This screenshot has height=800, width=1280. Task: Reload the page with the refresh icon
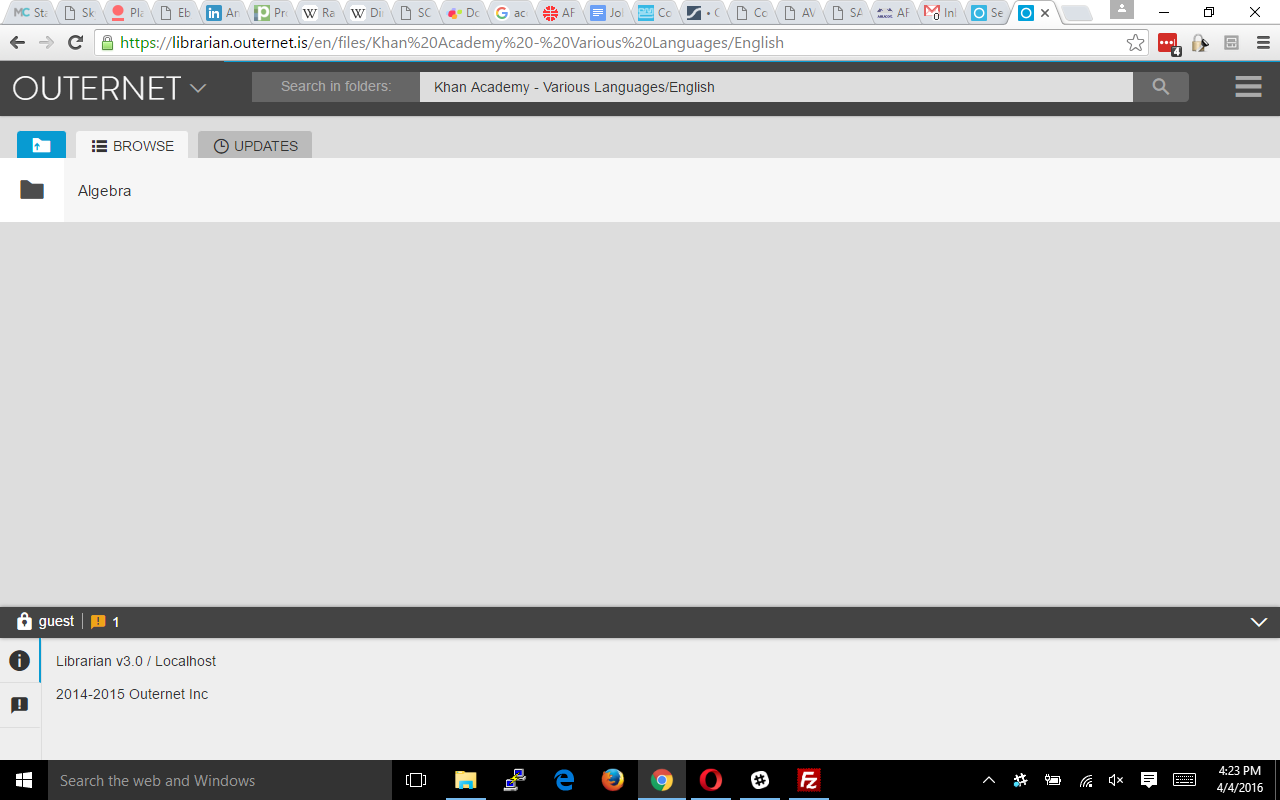(75, 43)
